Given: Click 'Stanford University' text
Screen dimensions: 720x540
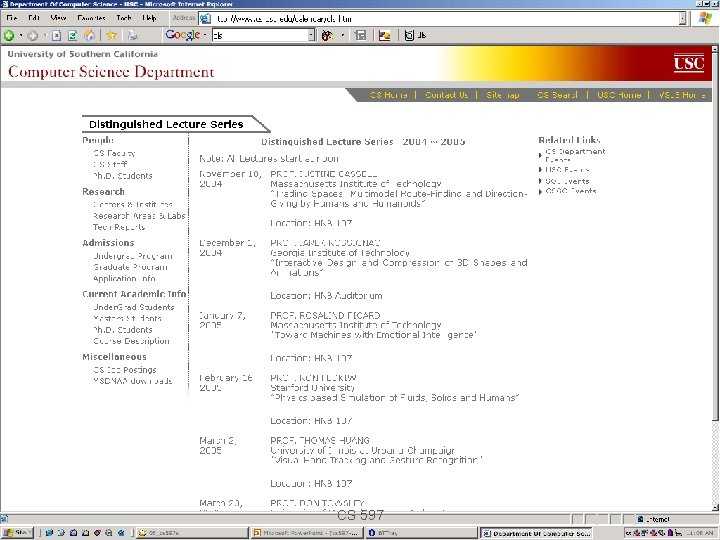Looking at the screenshot, I should point(312,388).
